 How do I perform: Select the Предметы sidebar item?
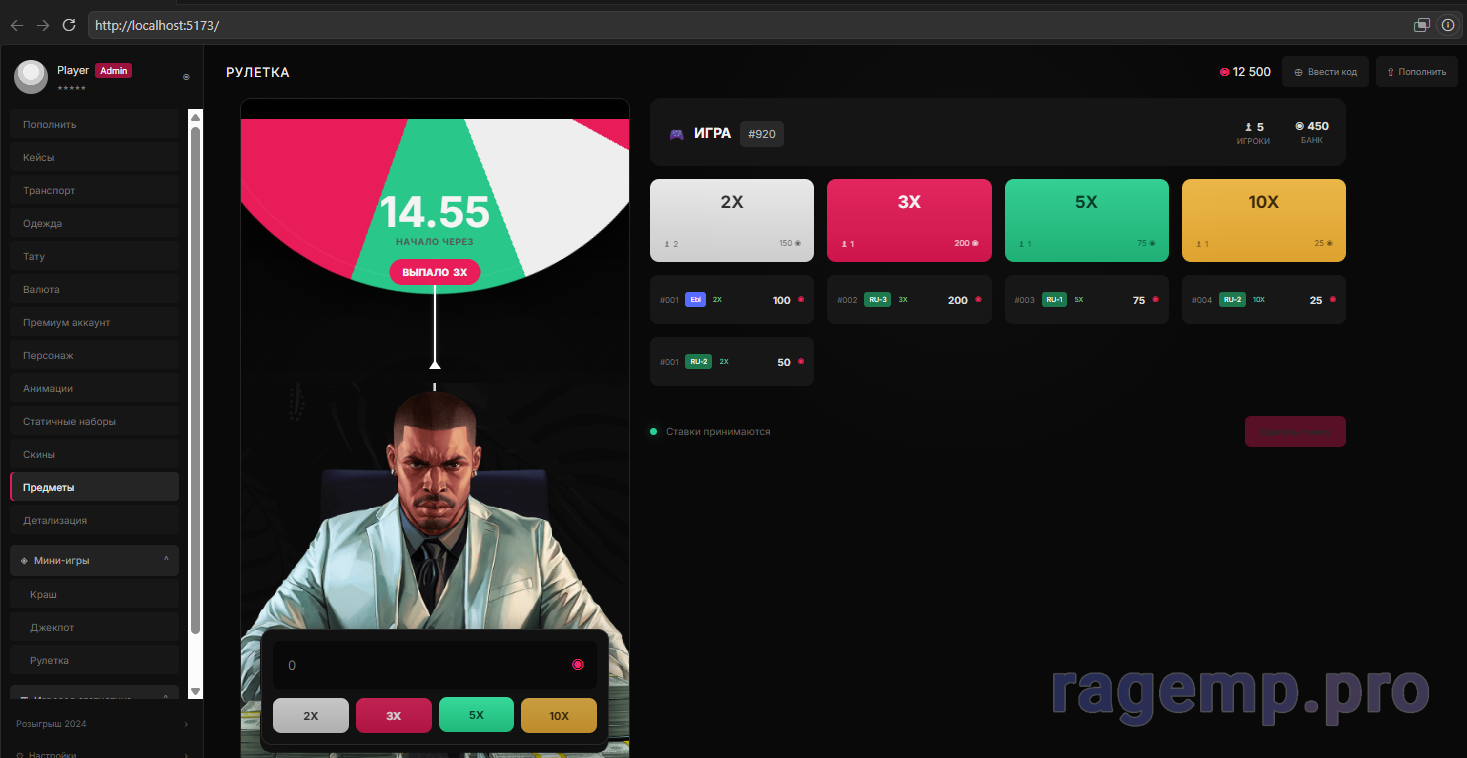(94, 488)
